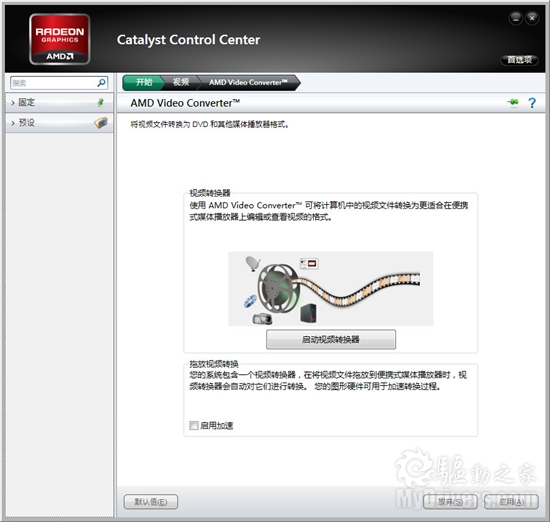Click the 启动视频转换器 button
The width and height of the screenshot is (550, 522).
(x=331, y=339)
